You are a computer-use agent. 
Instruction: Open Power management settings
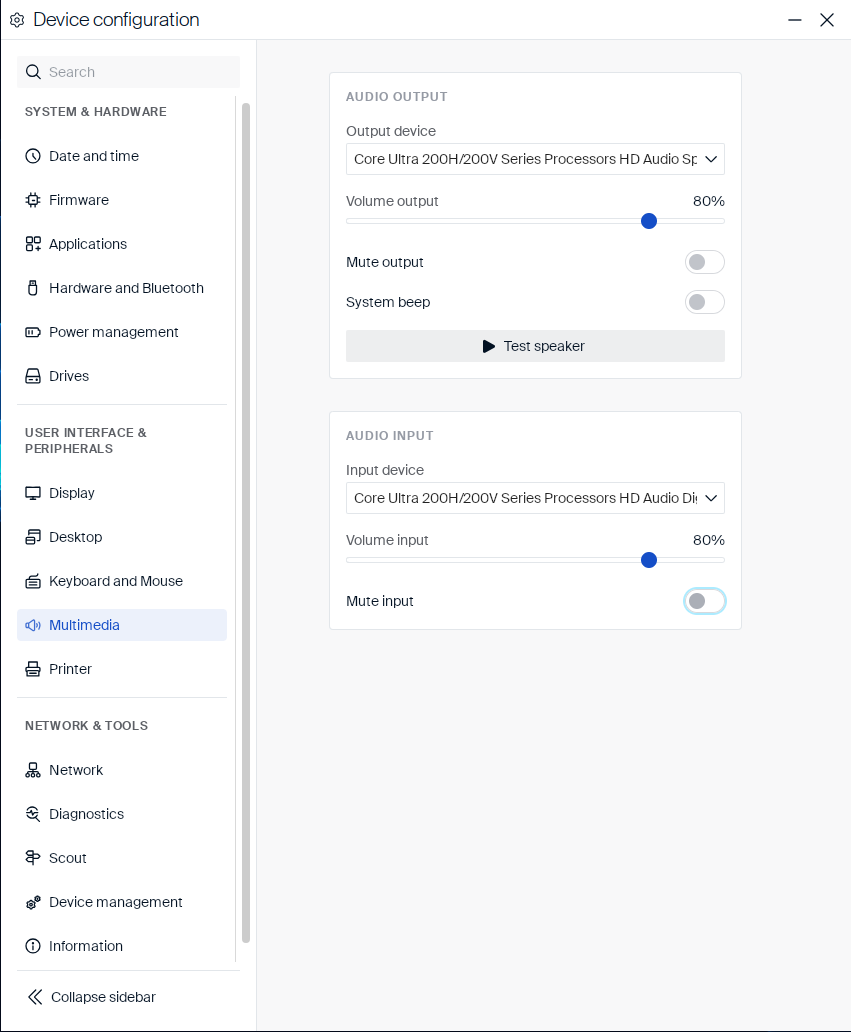[122, 332]
